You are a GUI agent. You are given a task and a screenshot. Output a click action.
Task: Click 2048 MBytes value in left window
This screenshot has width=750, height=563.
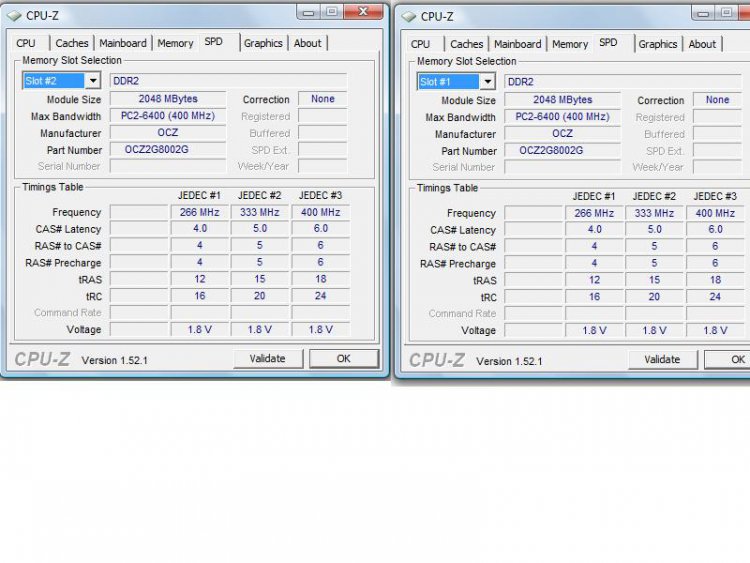[168, 99]
